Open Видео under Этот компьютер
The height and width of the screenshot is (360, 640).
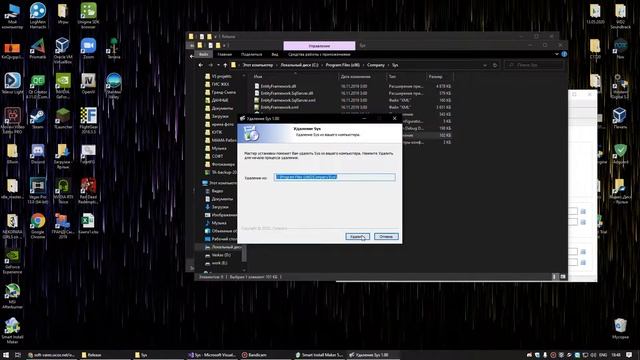click(x=217, y=191)
